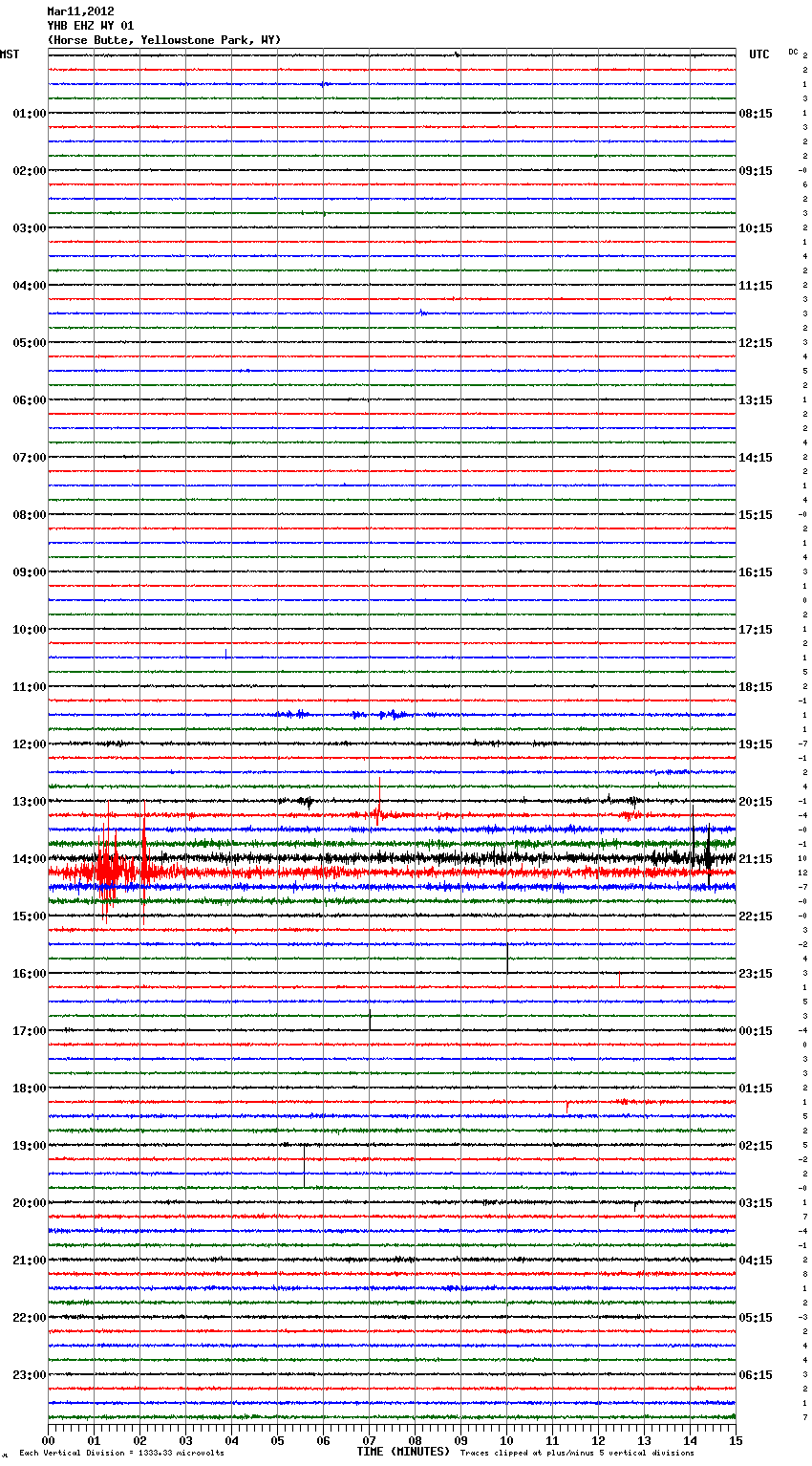Select the 10:00 MST time label
The image size is (812, 1466).
coord(29,630)
